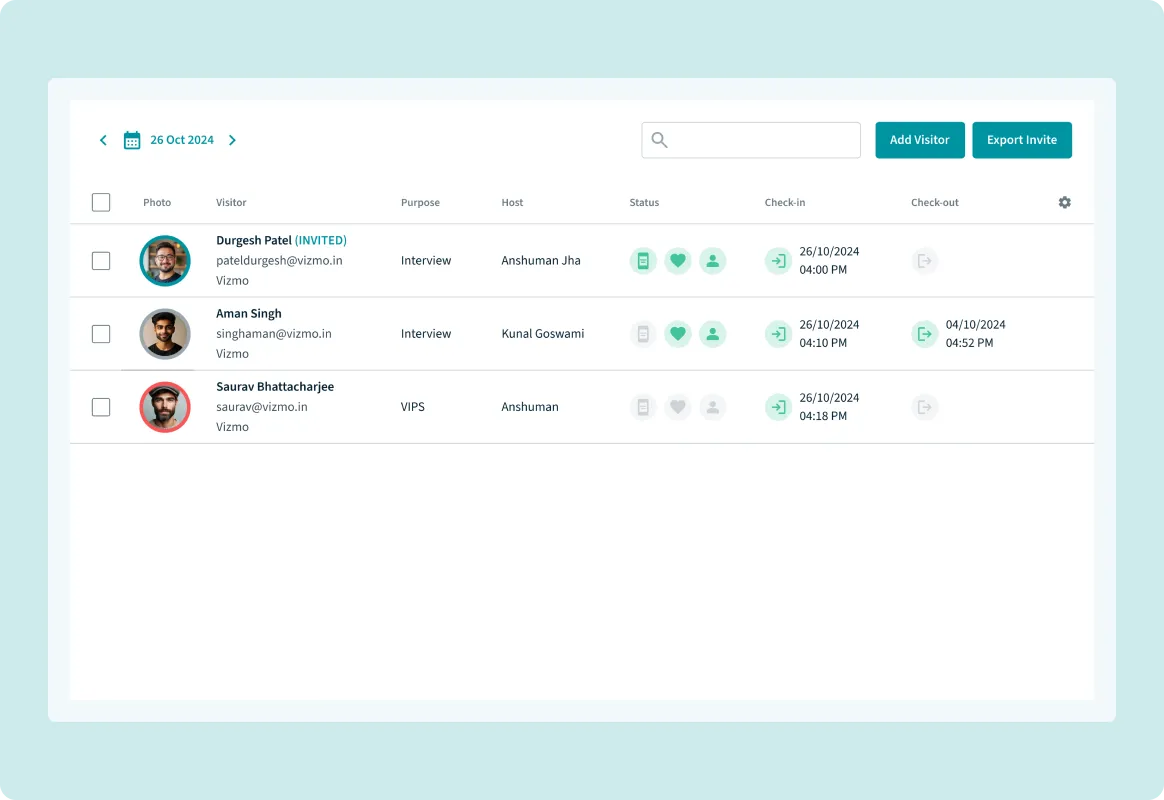Viewport: 1164px width, 800px height.
Task: Click the Add Visitor button
Action: pos(920,140)
